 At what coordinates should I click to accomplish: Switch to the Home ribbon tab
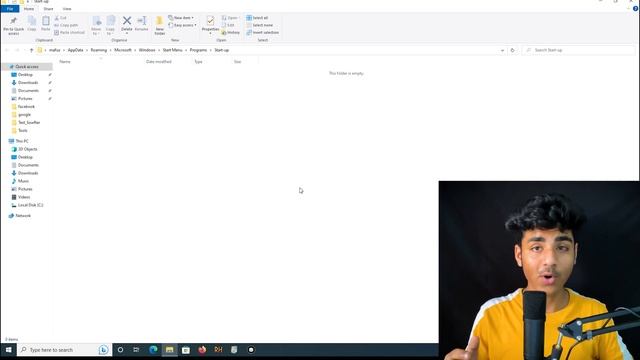point(29,9)
